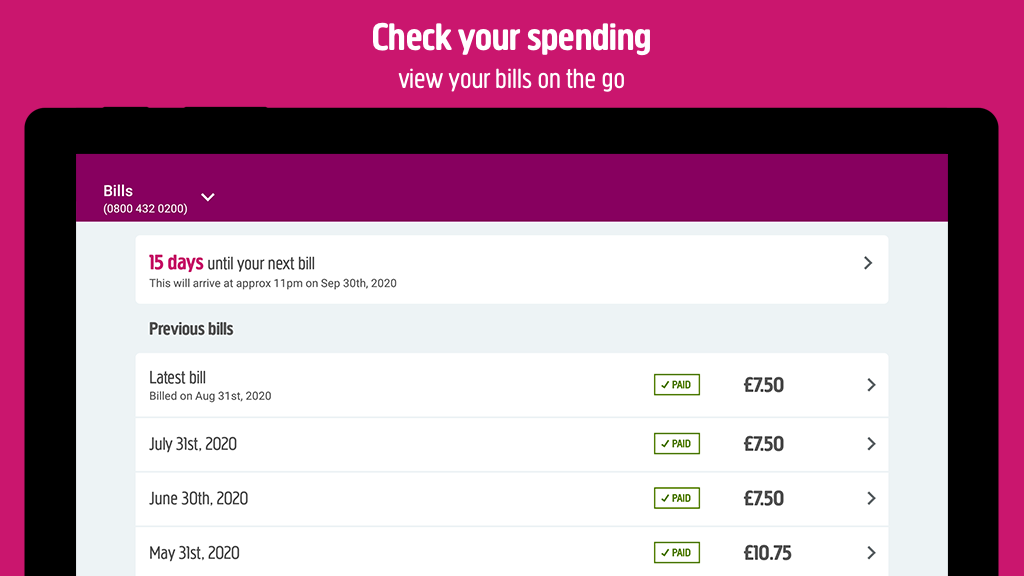This screenshot has width=1024, height=576.
Task: Select next bill arrival time text
Action: point(272,283)
